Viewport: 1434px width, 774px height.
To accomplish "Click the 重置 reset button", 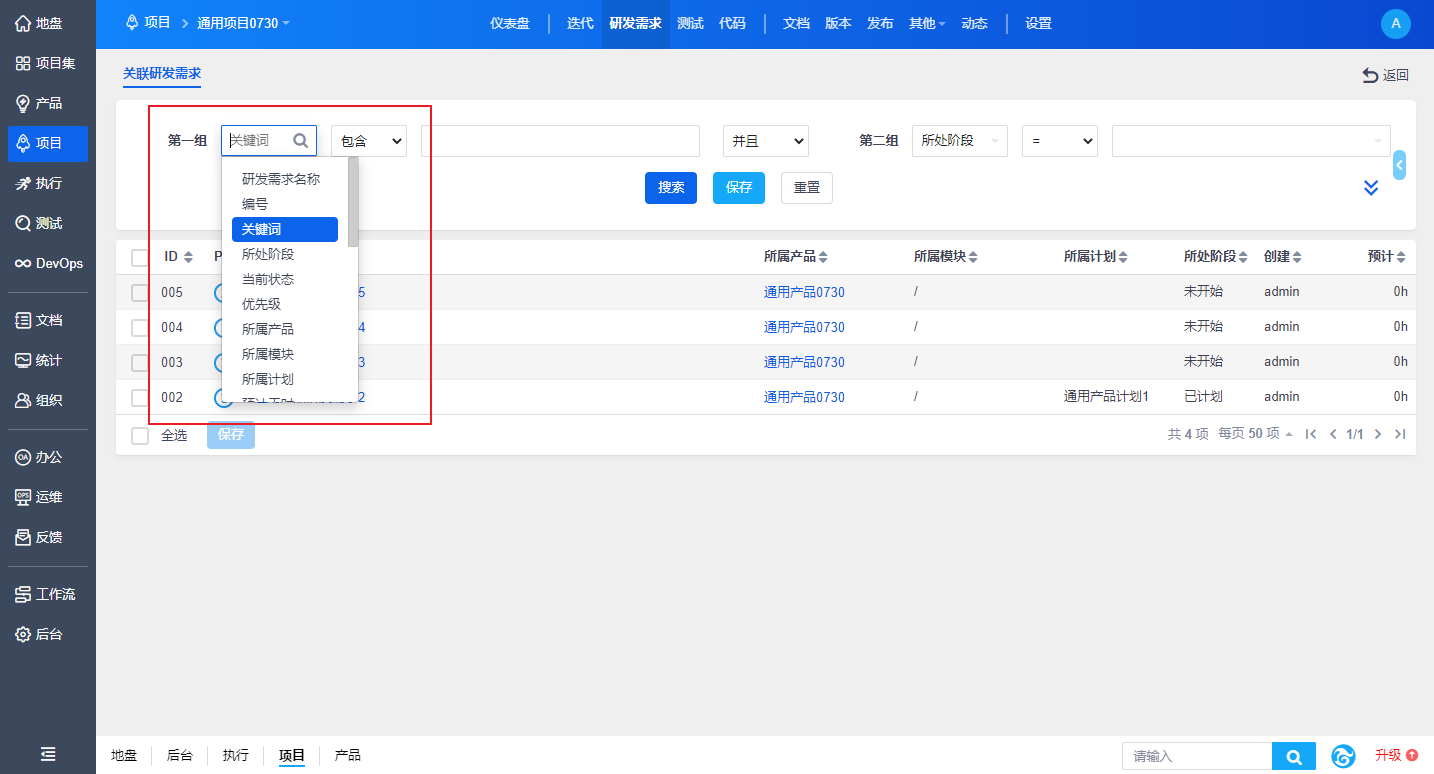I will (x=806, y=188).
